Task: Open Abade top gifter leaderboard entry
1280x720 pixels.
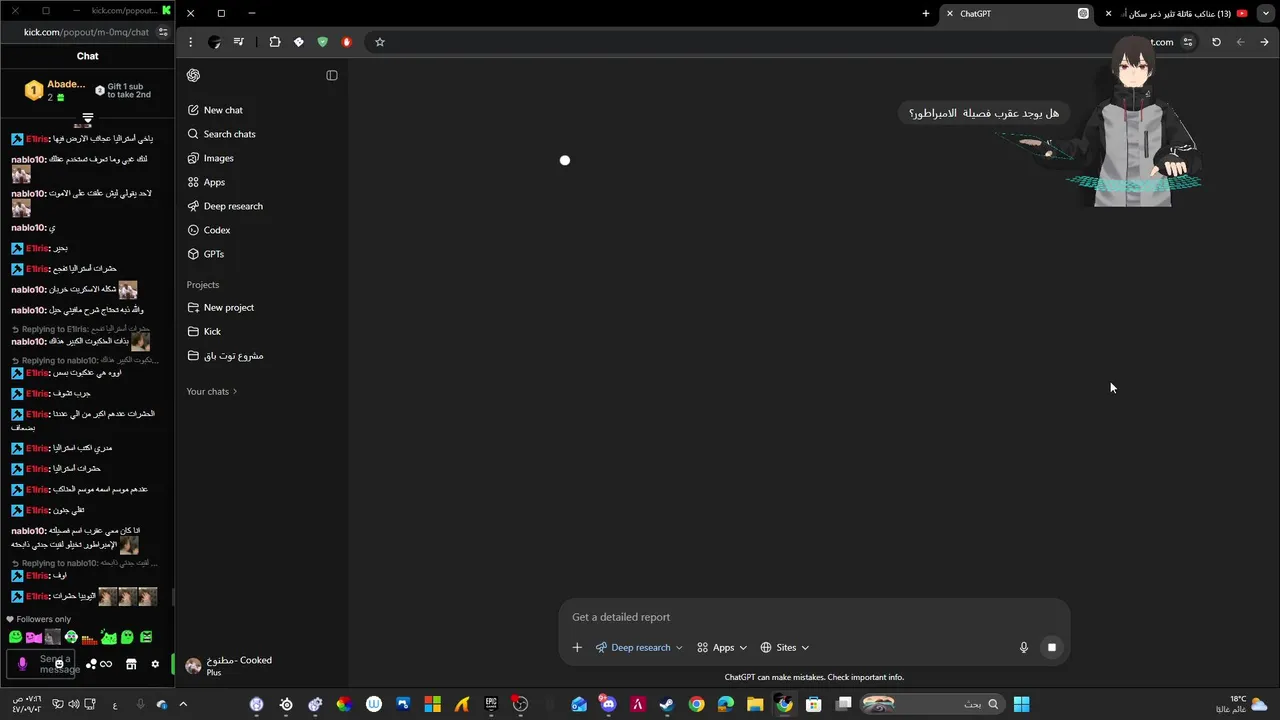Action: pos(55,90)
